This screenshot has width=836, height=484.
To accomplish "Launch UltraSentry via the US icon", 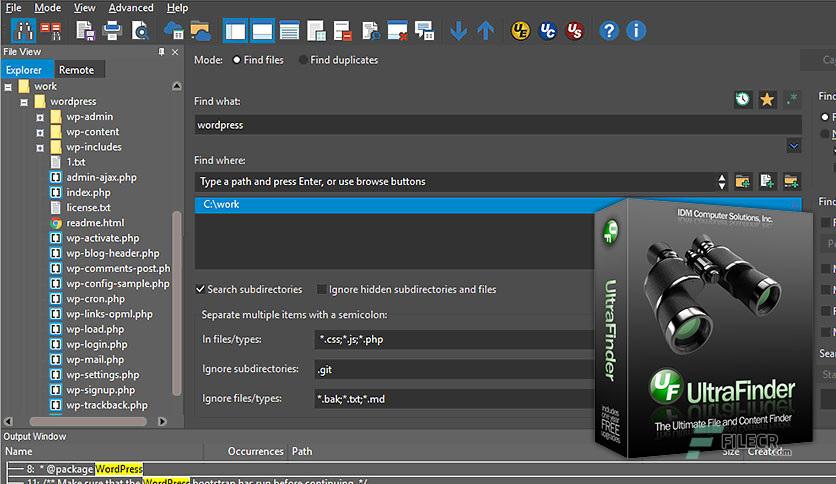I will [574, 31].
